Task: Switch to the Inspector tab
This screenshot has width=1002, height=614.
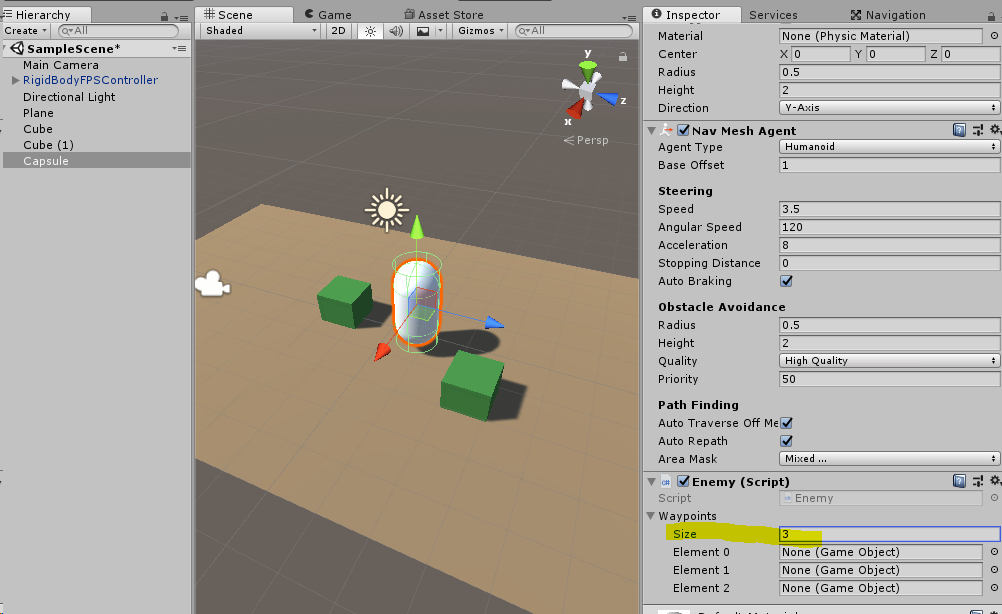Action: (691, 15)
